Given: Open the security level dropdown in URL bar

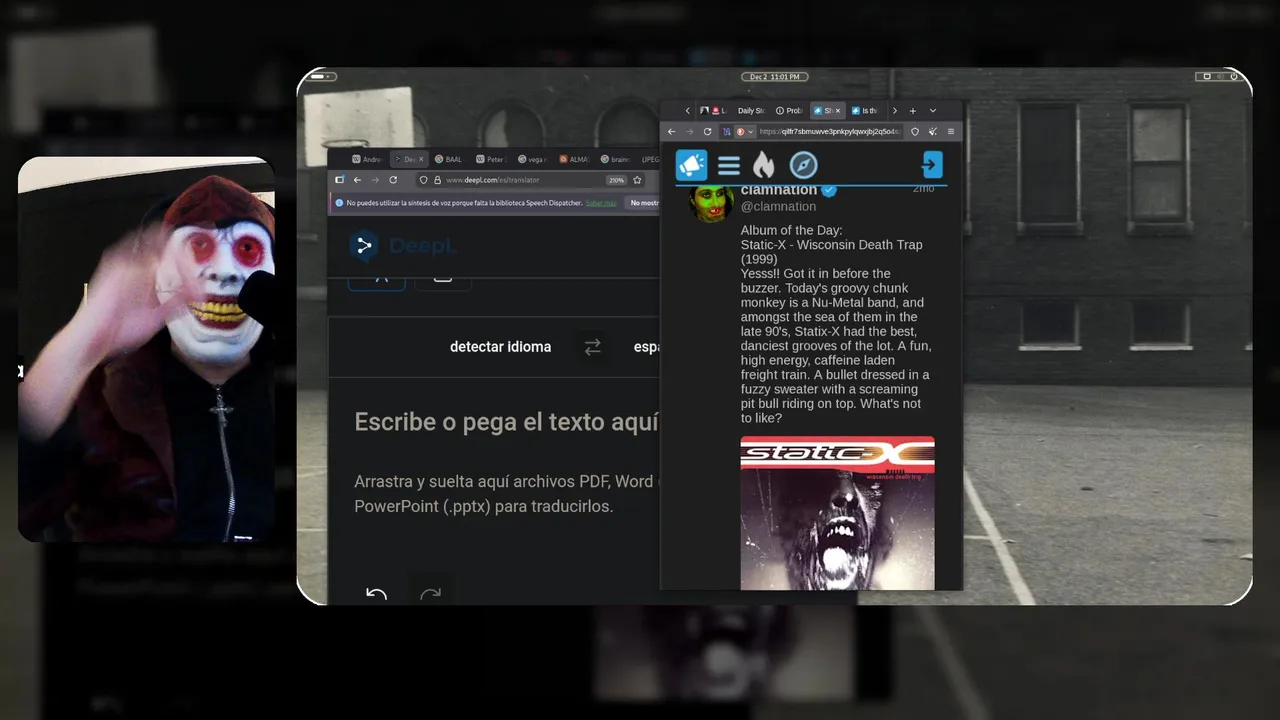Looking at the screenshot, I should (746, 131).
